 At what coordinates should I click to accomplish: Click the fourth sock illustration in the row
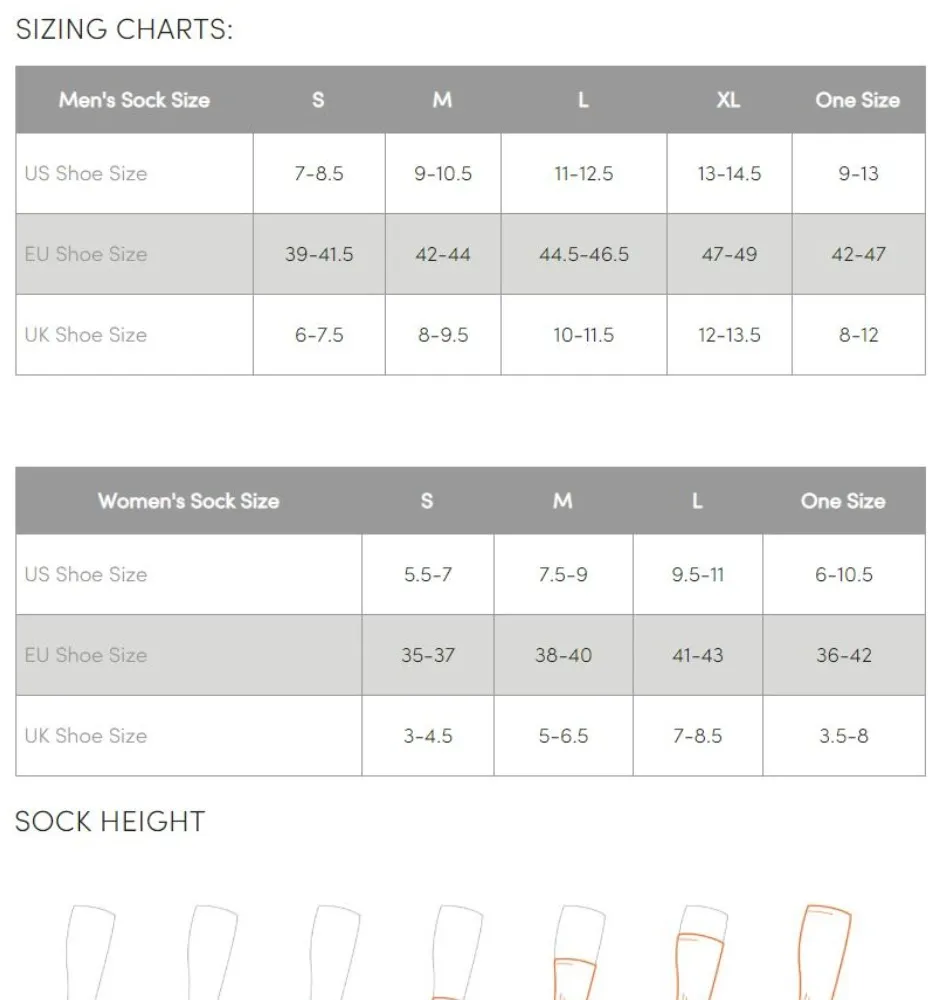click(x=457, y=952)
